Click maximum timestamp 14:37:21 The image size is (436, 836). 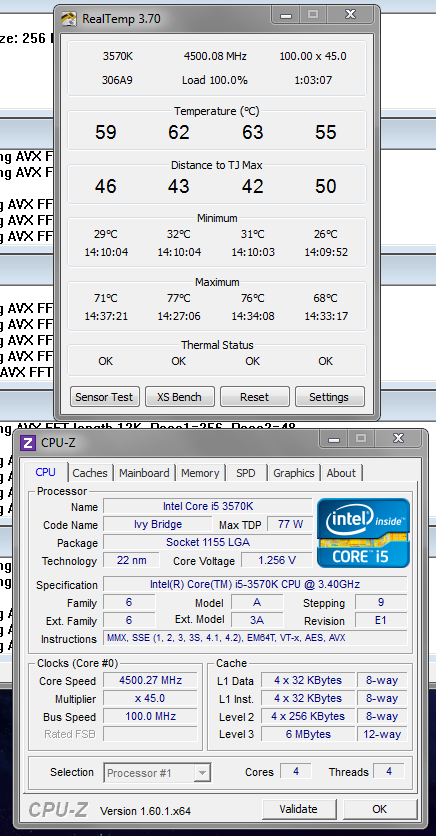pyautogui.click(x=106, y=316)
